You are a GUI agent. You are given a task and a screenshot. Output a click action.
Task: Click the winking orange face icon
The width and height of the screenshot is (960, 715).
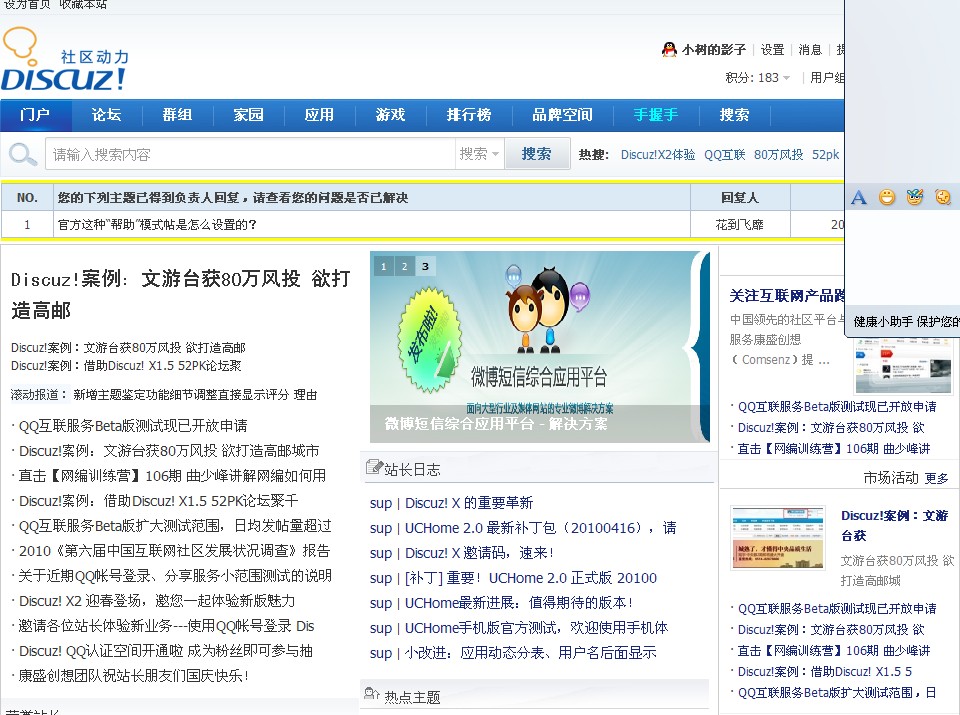(x=943, y=197)
